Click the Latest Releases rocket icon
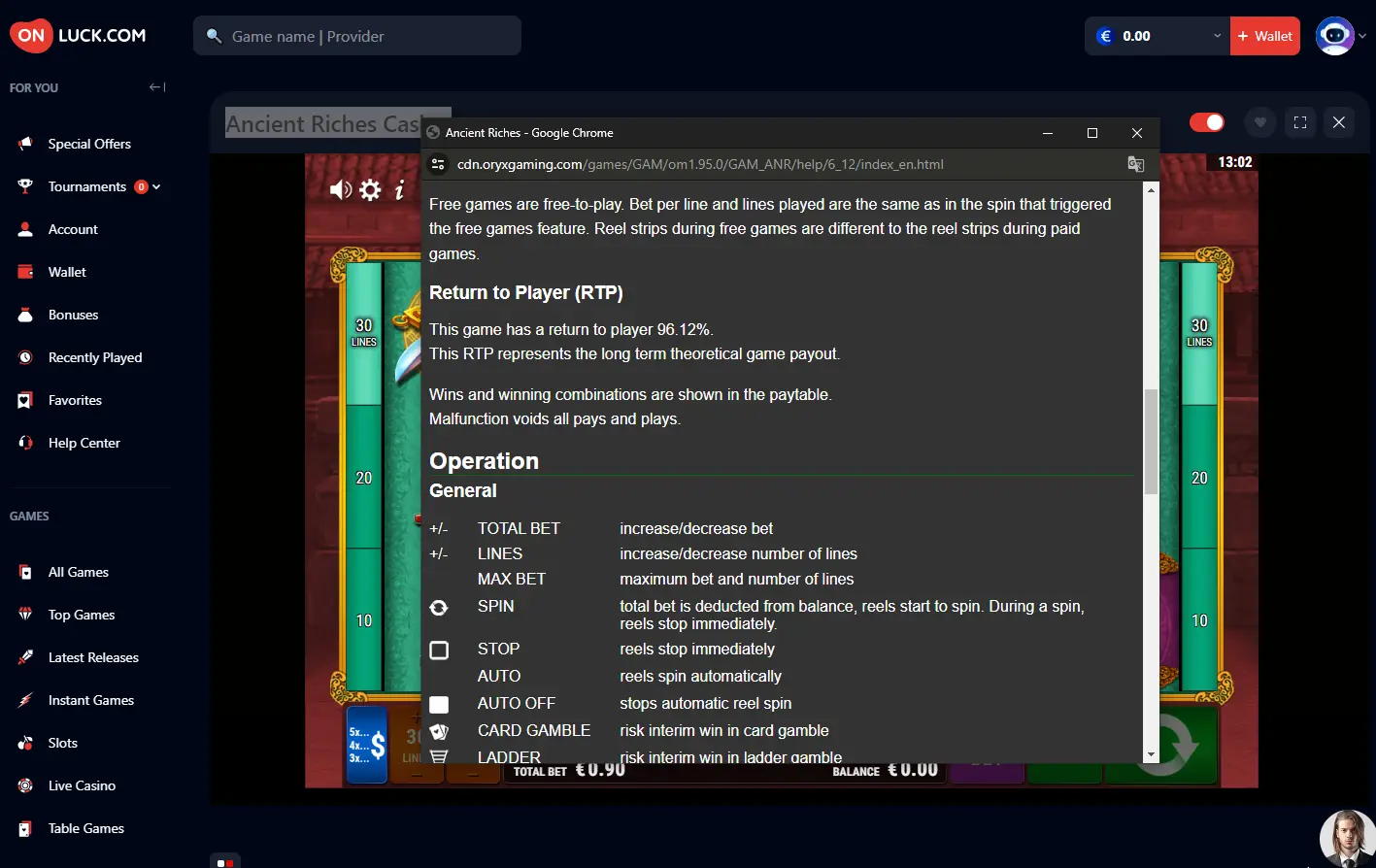Image resolution: width=1376 pixels, height=868 pixels. point(26,657)
